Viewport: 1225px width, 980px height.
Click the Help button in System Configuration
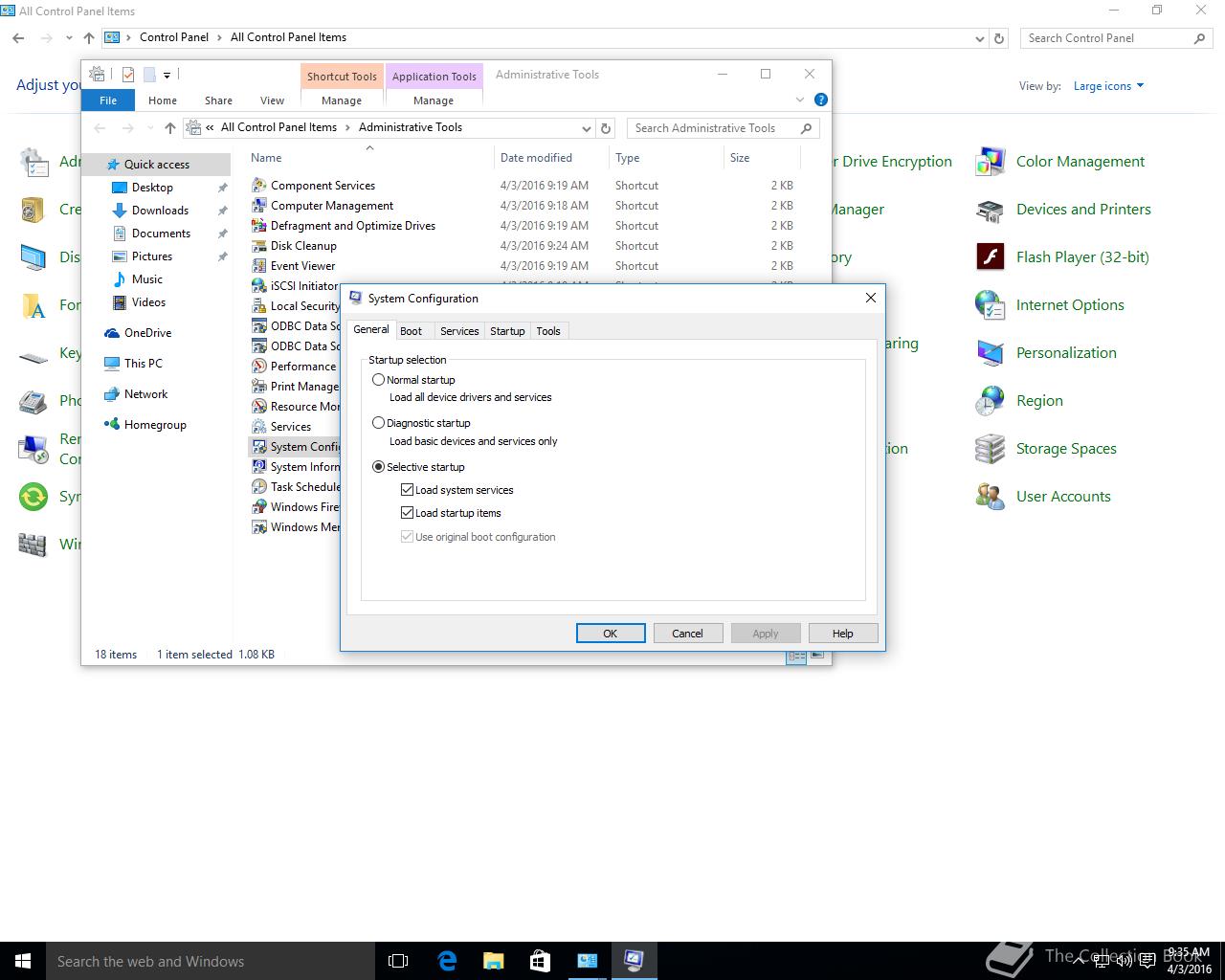(842, 634)
